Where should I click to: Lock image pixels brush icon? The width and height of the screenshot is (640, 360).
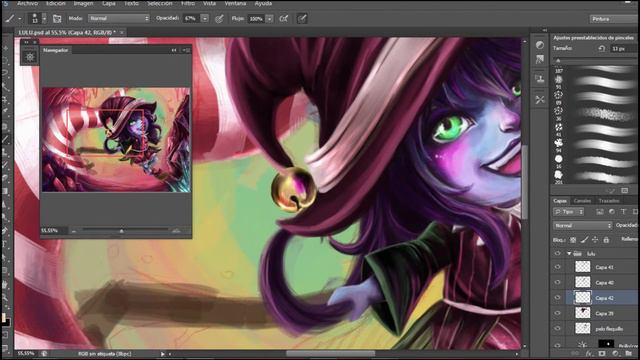[x=584, y=240]
